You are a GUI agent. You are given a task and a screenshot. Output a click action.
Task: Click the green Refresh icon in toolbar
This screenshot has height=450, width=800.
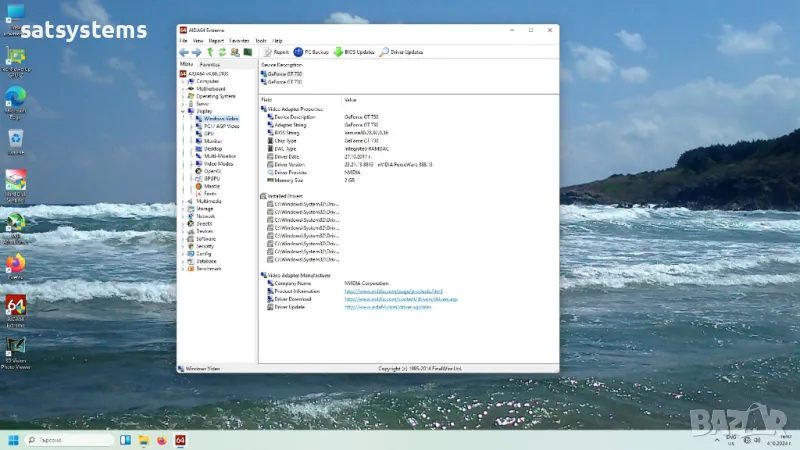point(221,52)
